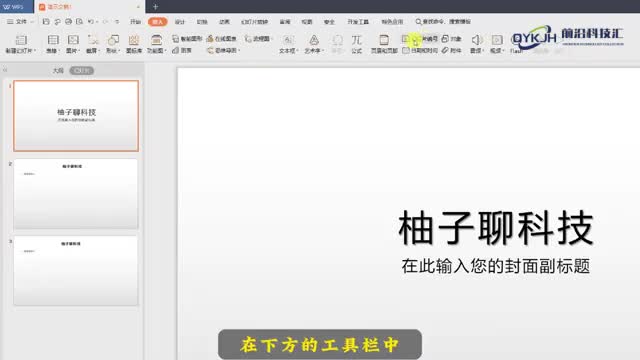Screen dimensions: 640x360
Task: Click the Video insert icon
Action: (497, 40)
